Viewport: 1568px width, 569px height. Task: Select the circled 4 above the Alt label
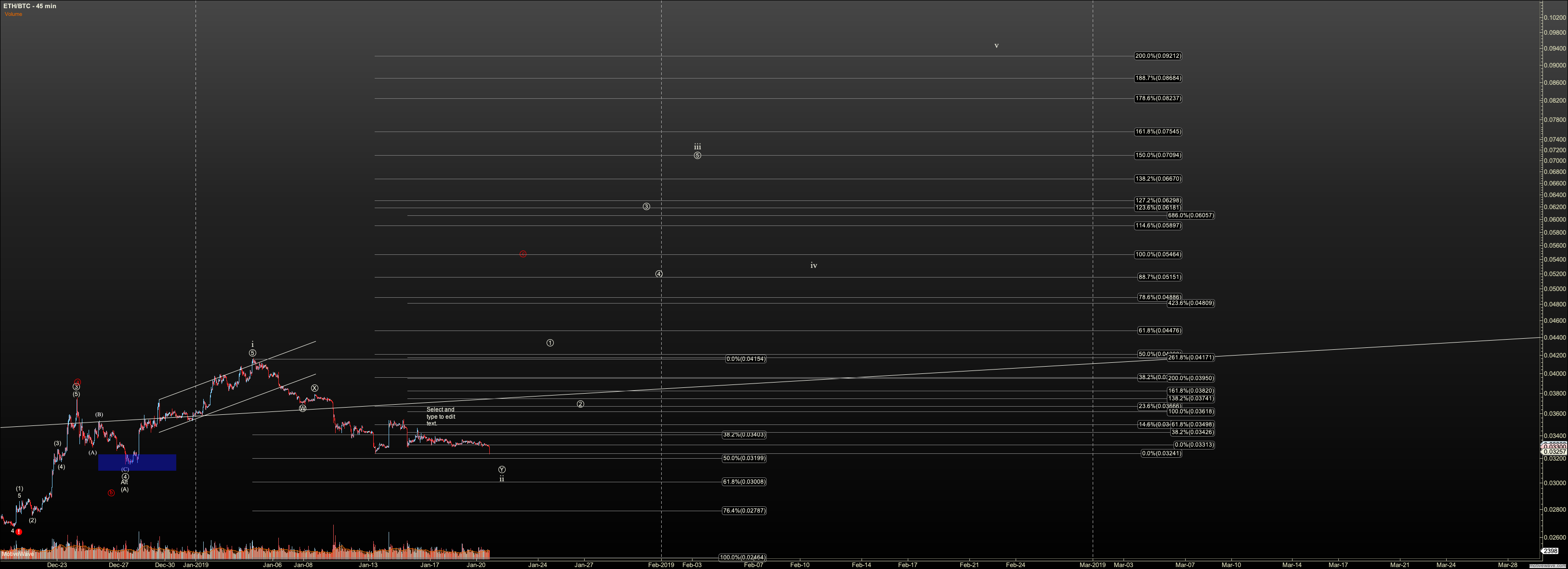click(125, 476)
